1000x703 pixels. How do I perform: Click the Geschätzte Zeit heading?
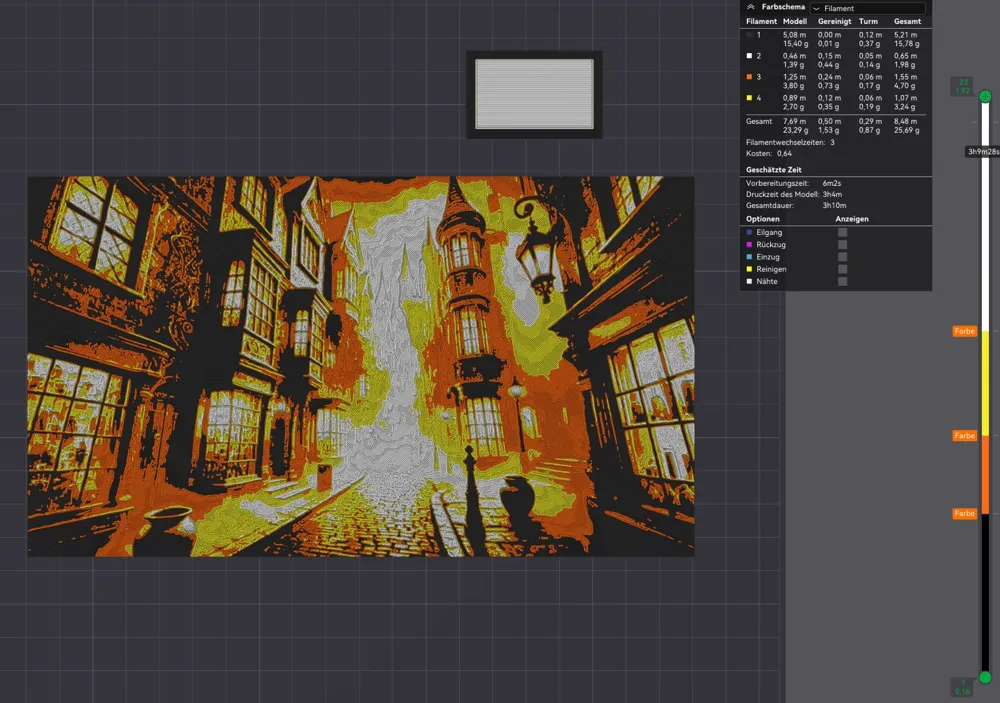[774, 170]
